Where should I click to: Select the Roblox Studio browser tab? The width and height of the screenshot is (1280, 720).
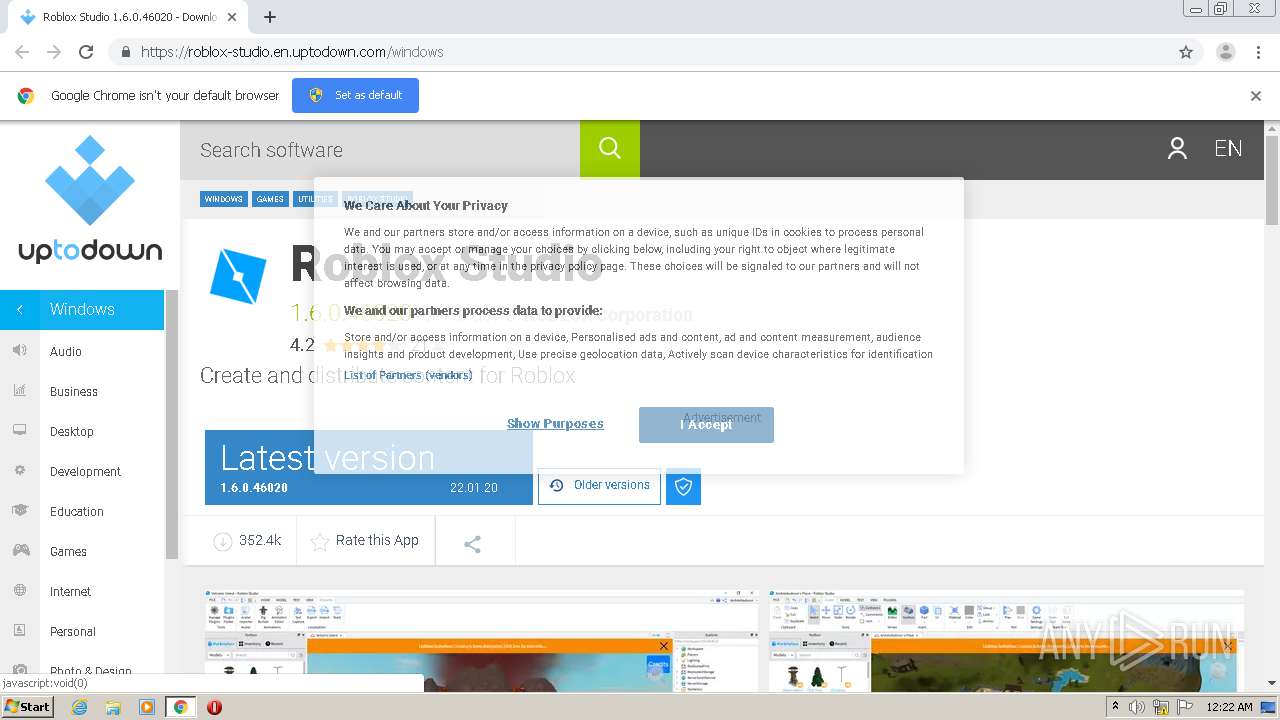[x=128, y=17]
